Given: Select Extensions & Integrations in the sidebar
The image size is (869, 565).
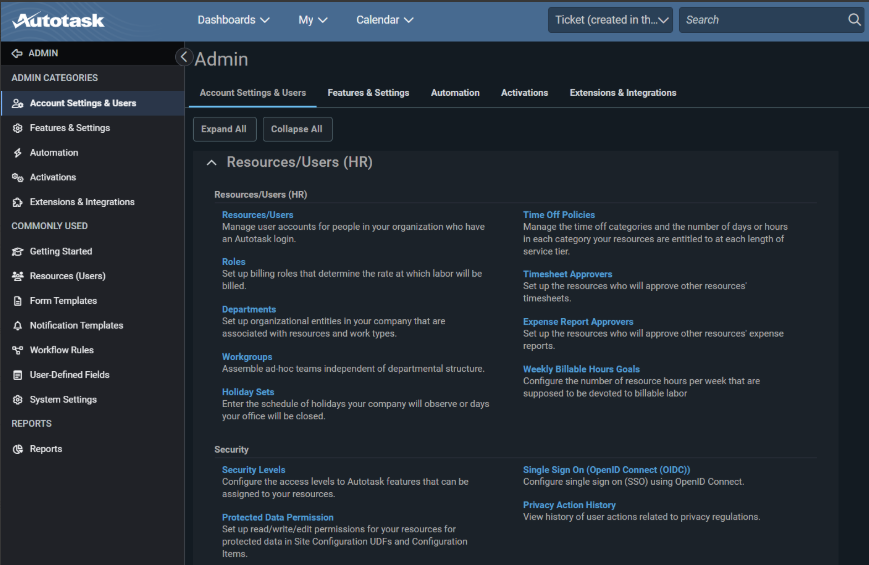Looking at the screenshot, I should (x=92, y=202).
